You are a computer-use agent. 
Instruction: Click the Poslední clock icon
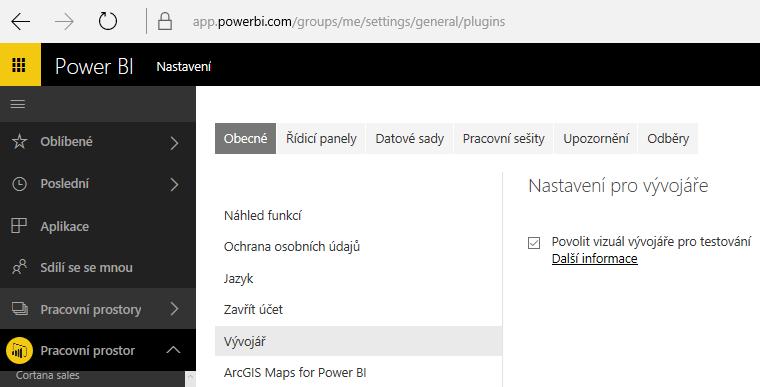[19, 184]
